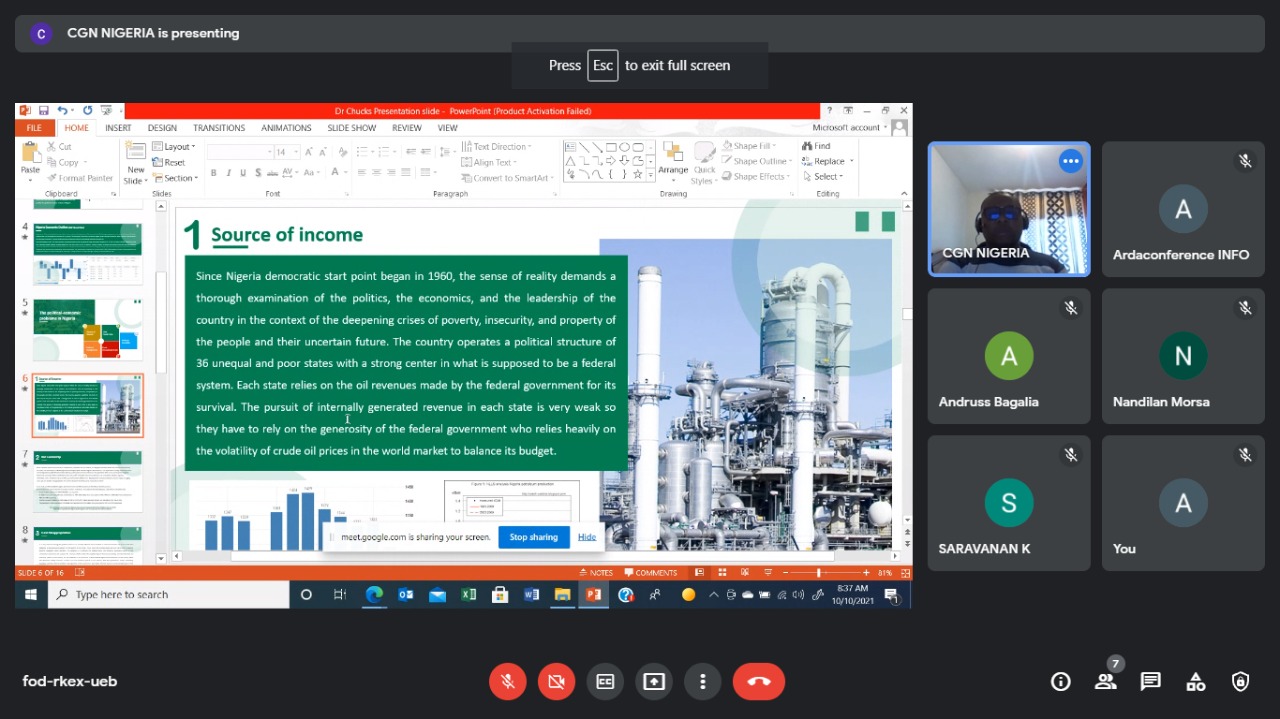Open Excel from the taskbar

[468, 594]
